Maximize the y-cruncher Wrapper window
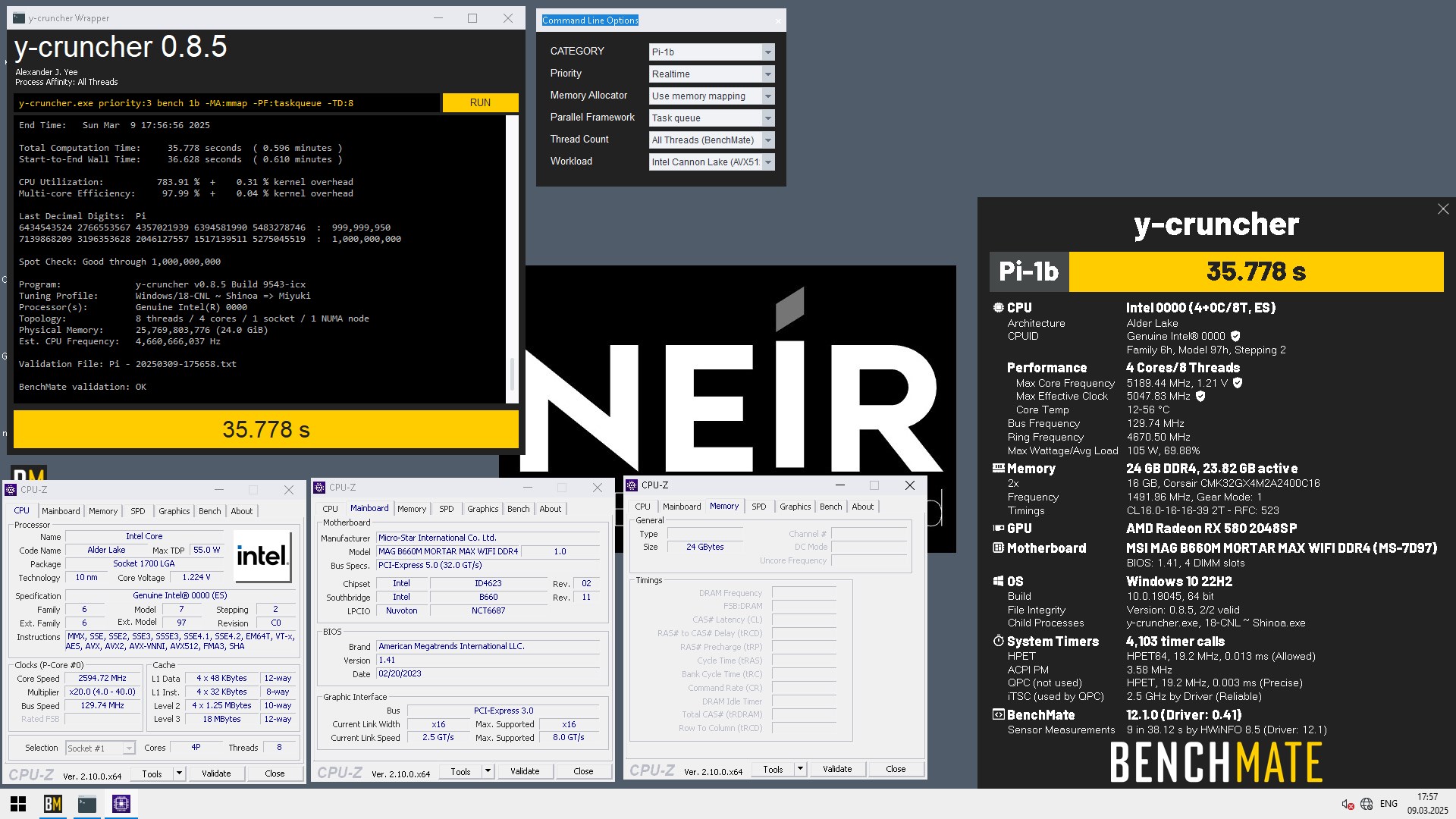 472,18
